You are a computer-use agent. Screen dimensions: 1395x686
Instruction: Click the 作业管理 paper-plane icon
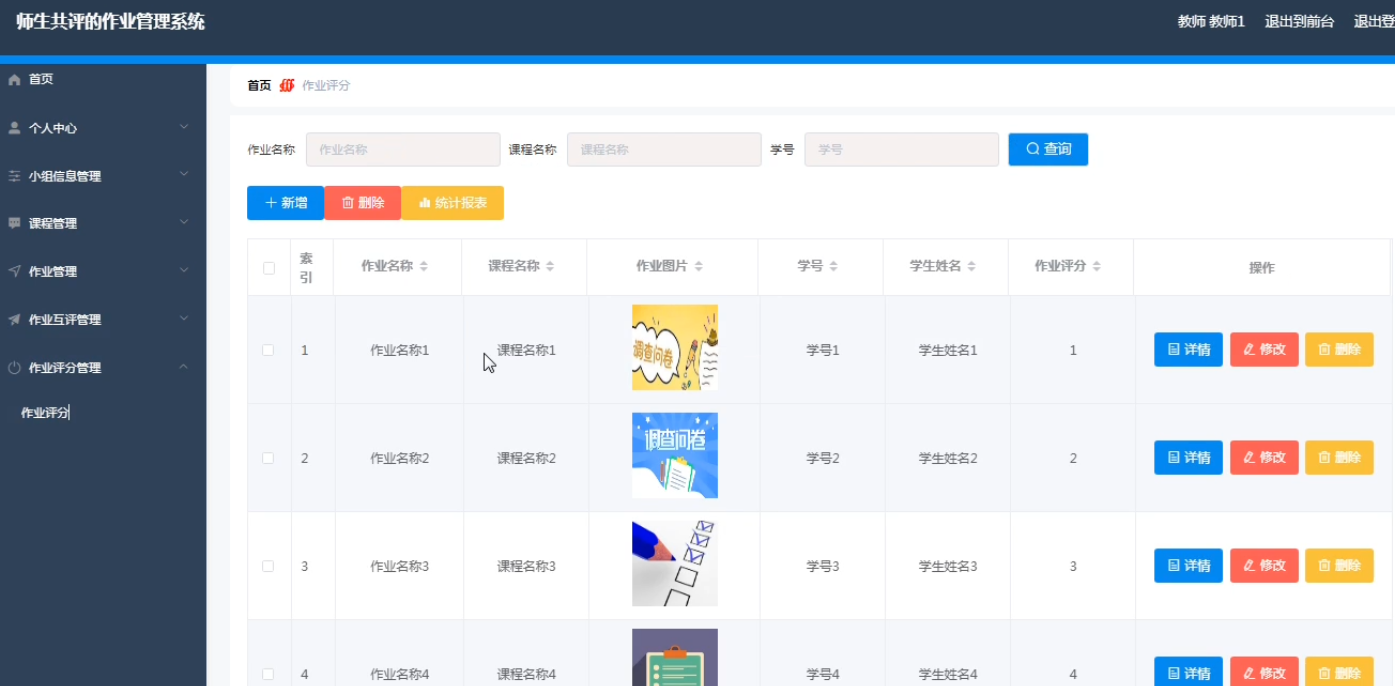[x=13, y=271]
